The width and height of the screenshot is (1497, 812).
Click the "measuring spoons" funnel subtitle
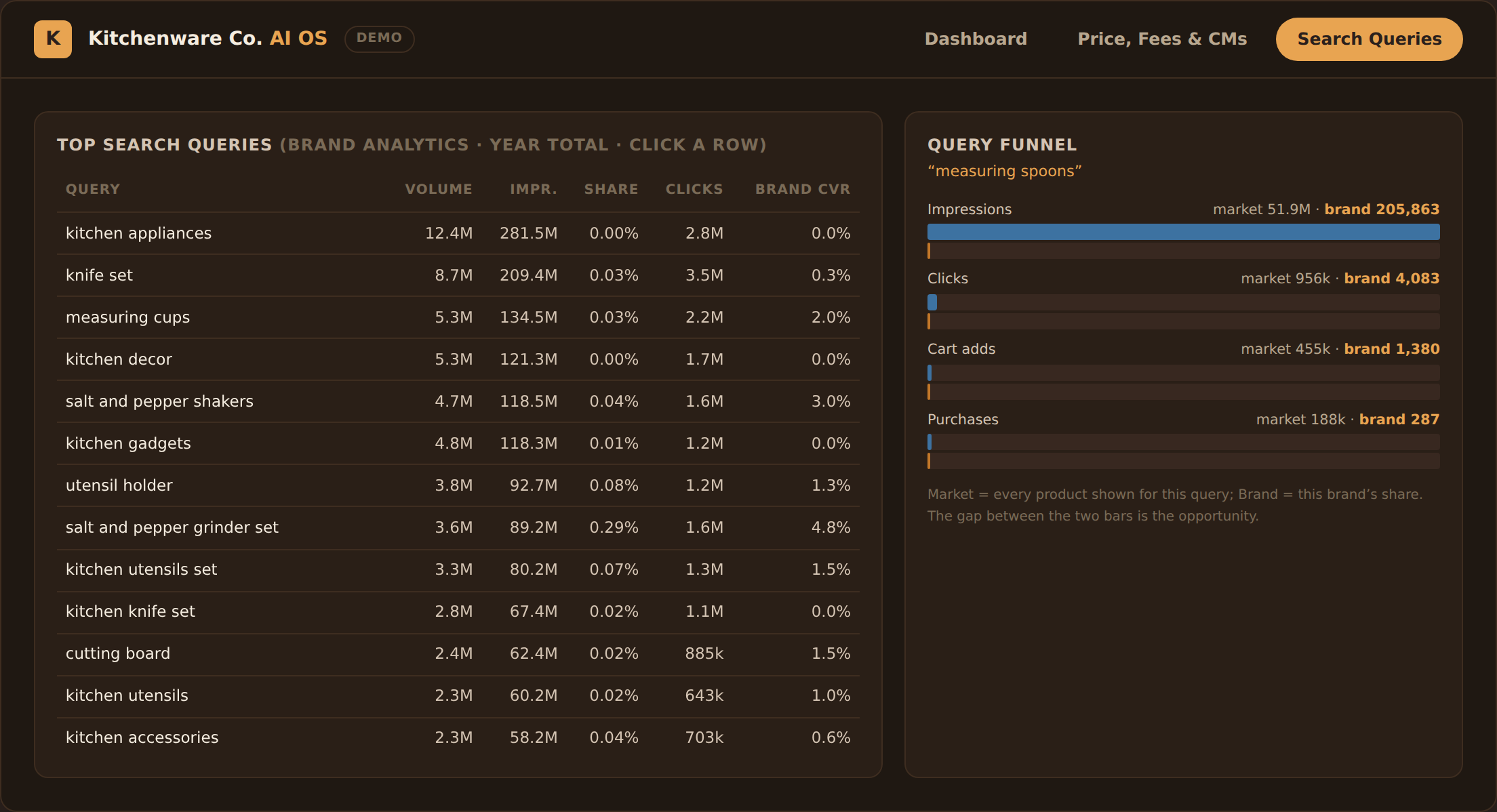click(1005, 171)
